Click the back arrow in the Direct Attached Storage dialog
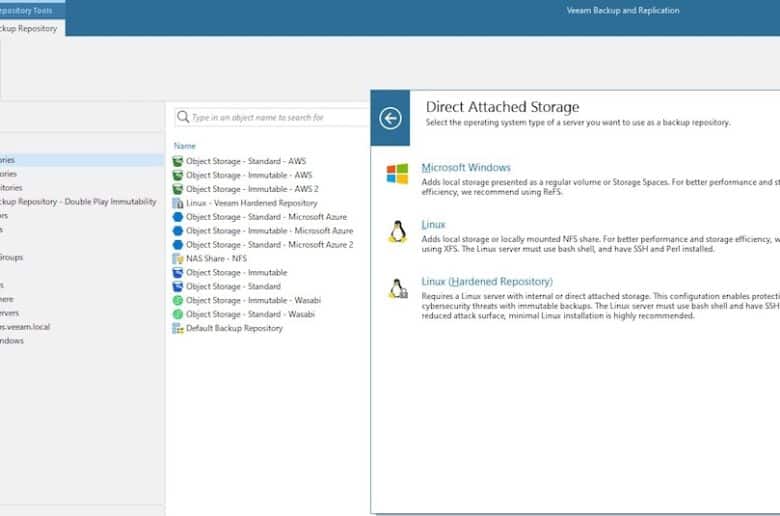Viewport: 780px width, 516px height. tap(390, 118)
